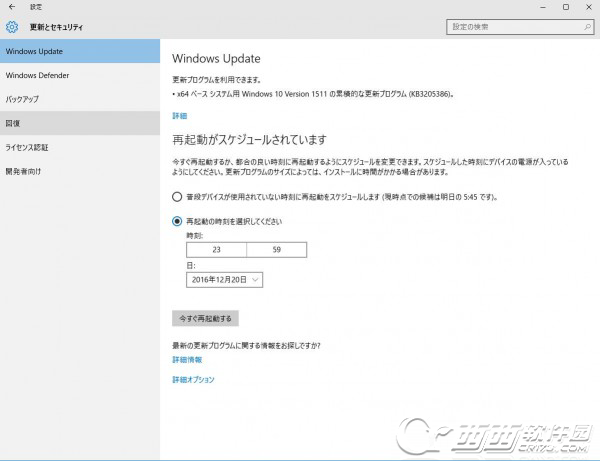Open the date dropdown 2016年12月20日
600x461 pixels.
click(x=225, y=280)
